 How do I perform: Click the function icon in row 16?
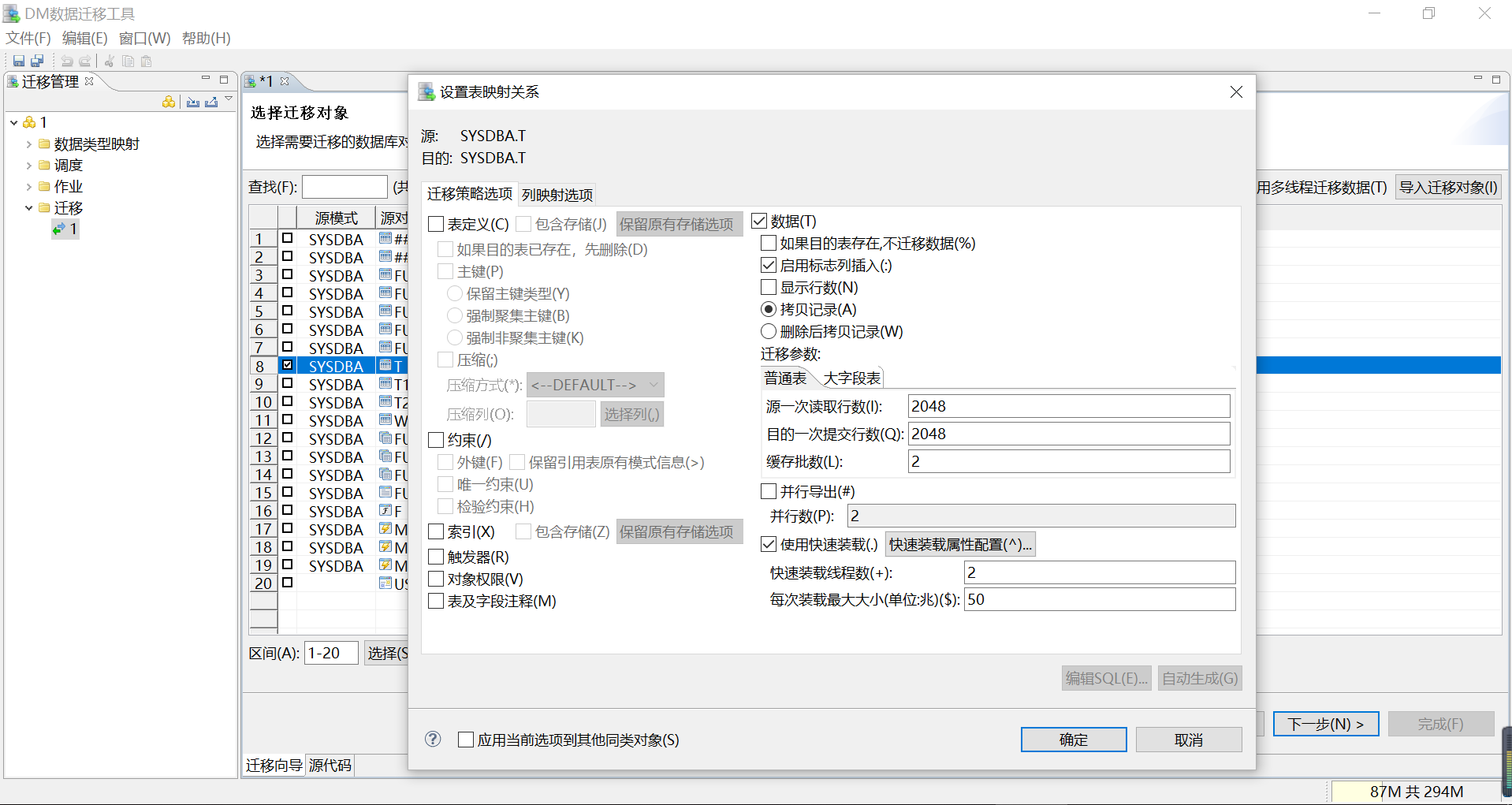385,510
